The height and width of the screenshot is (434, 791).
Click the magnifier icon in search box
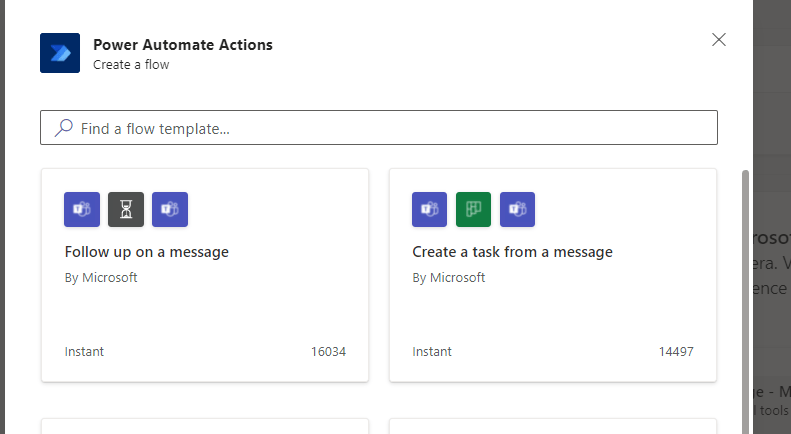point(63,128)
